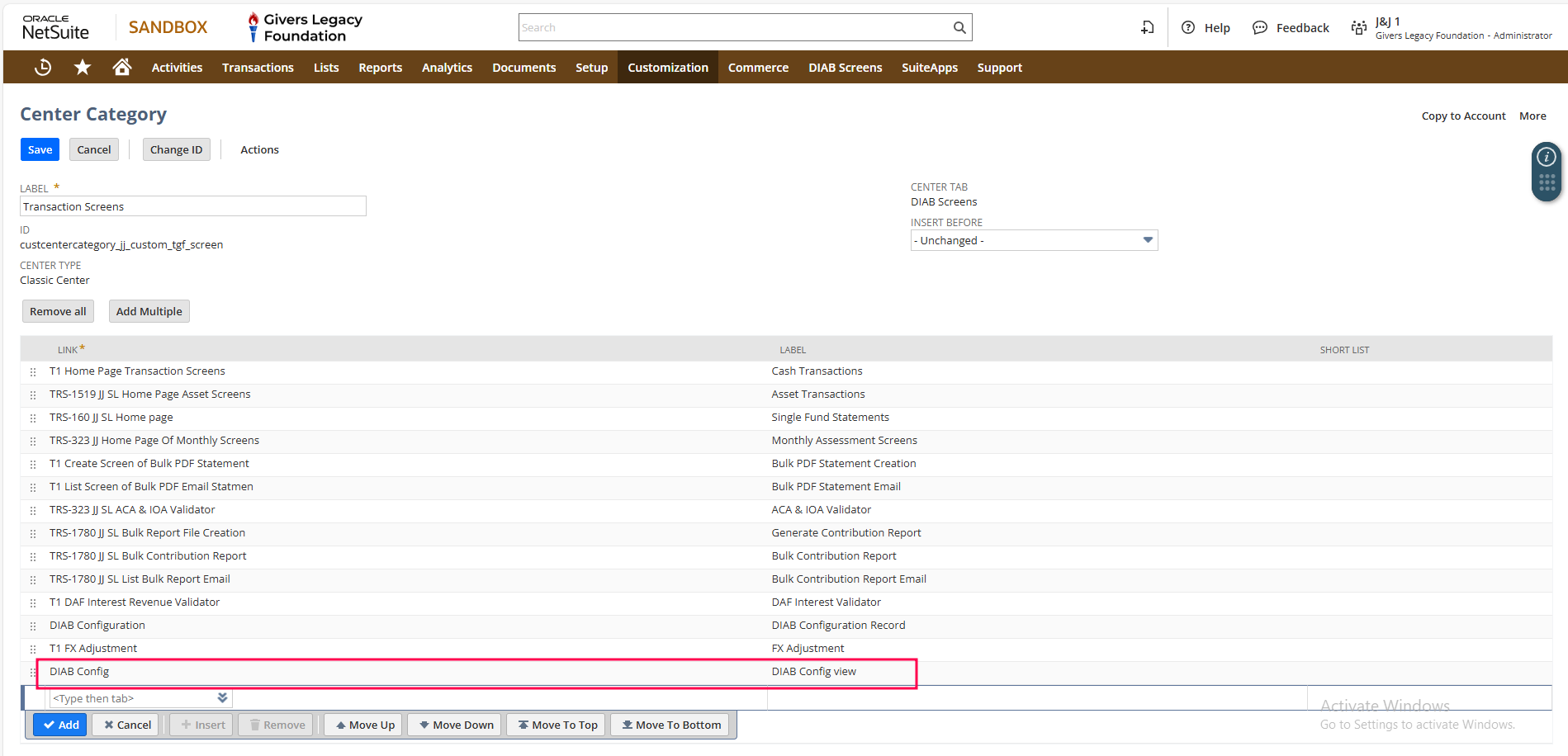Click the search magnifier icon
The image size is (1568, 756).
click(x=959, y=27)
